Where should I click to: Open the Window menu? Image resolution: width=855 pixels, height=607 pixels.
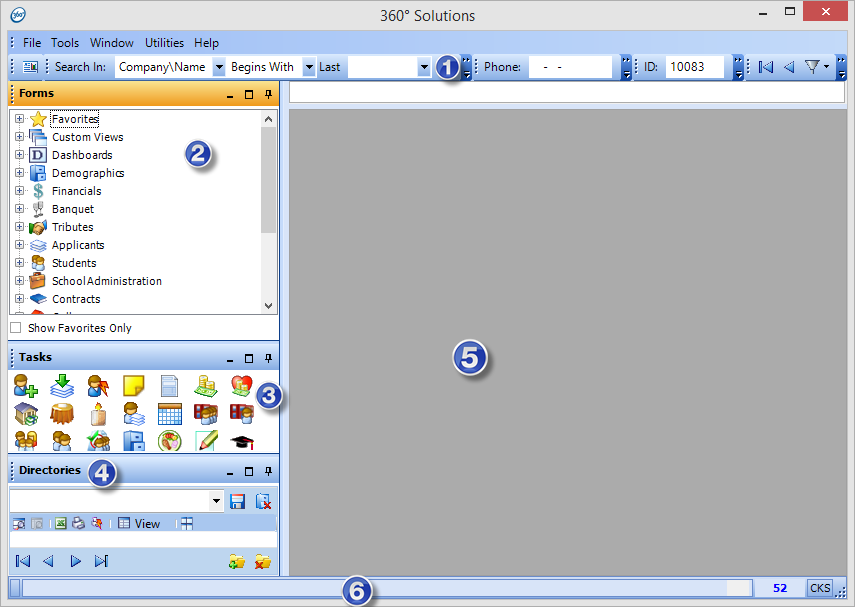(112, 43)
